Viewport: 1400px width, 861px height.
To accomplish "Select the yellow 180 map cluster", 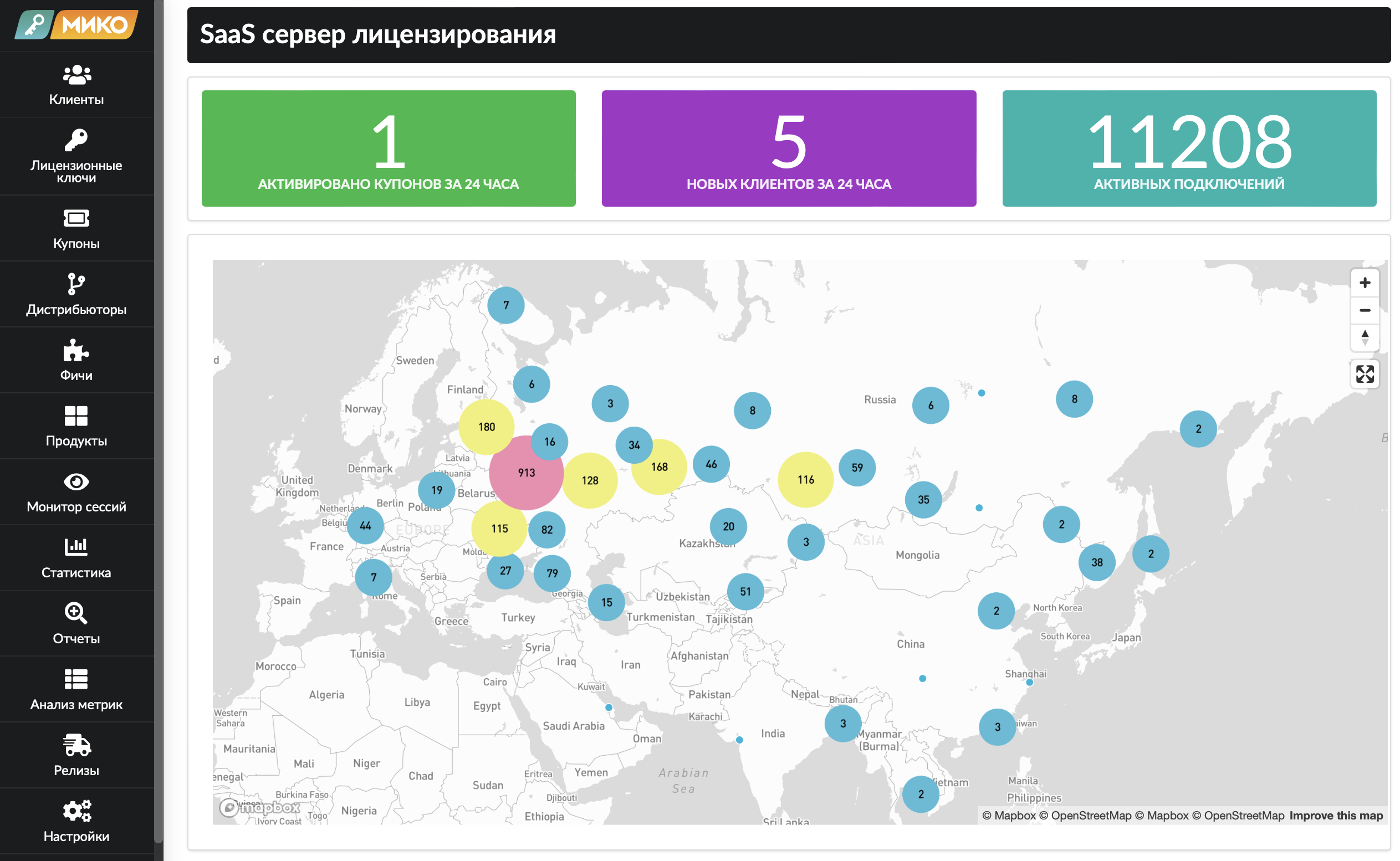I will 487,427.
